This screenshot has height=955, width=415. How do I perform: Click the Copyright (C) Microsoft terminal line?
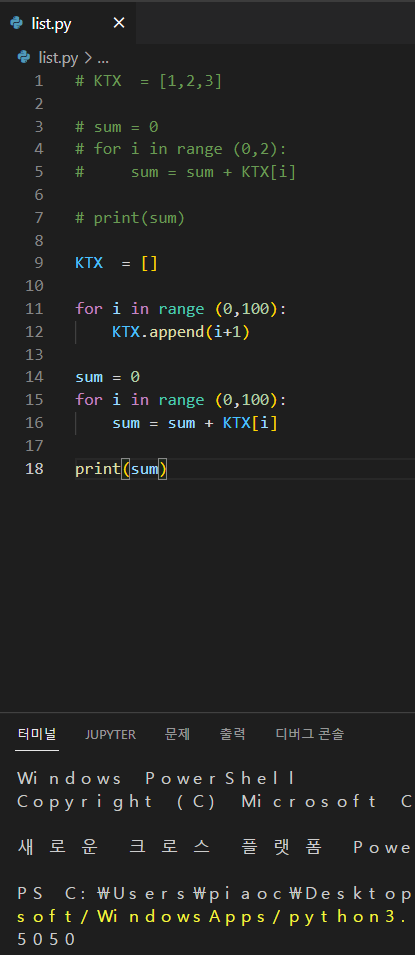pos(216,801)
